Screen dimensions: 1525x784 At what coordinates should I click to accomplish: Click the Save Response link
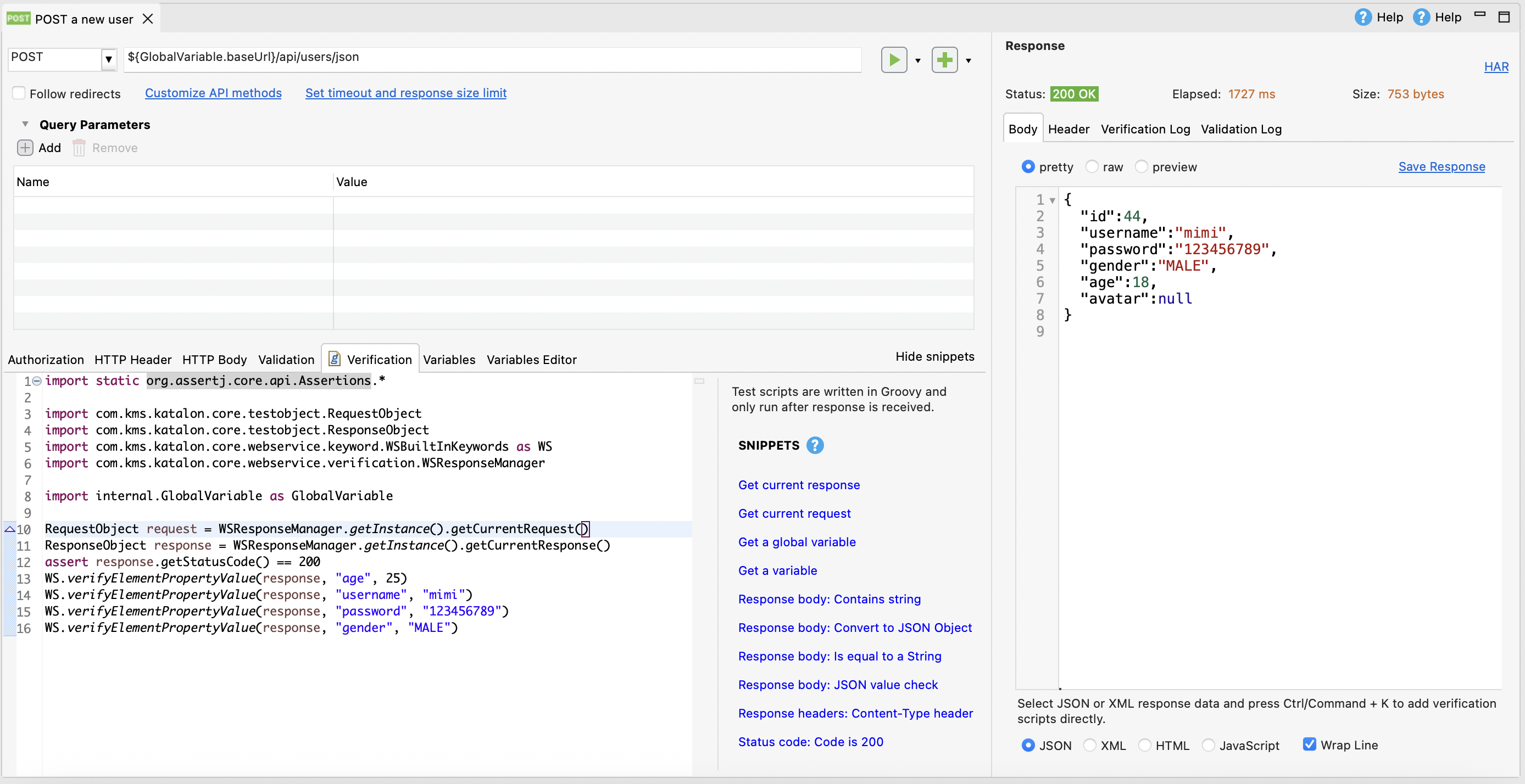(1441, 166)
